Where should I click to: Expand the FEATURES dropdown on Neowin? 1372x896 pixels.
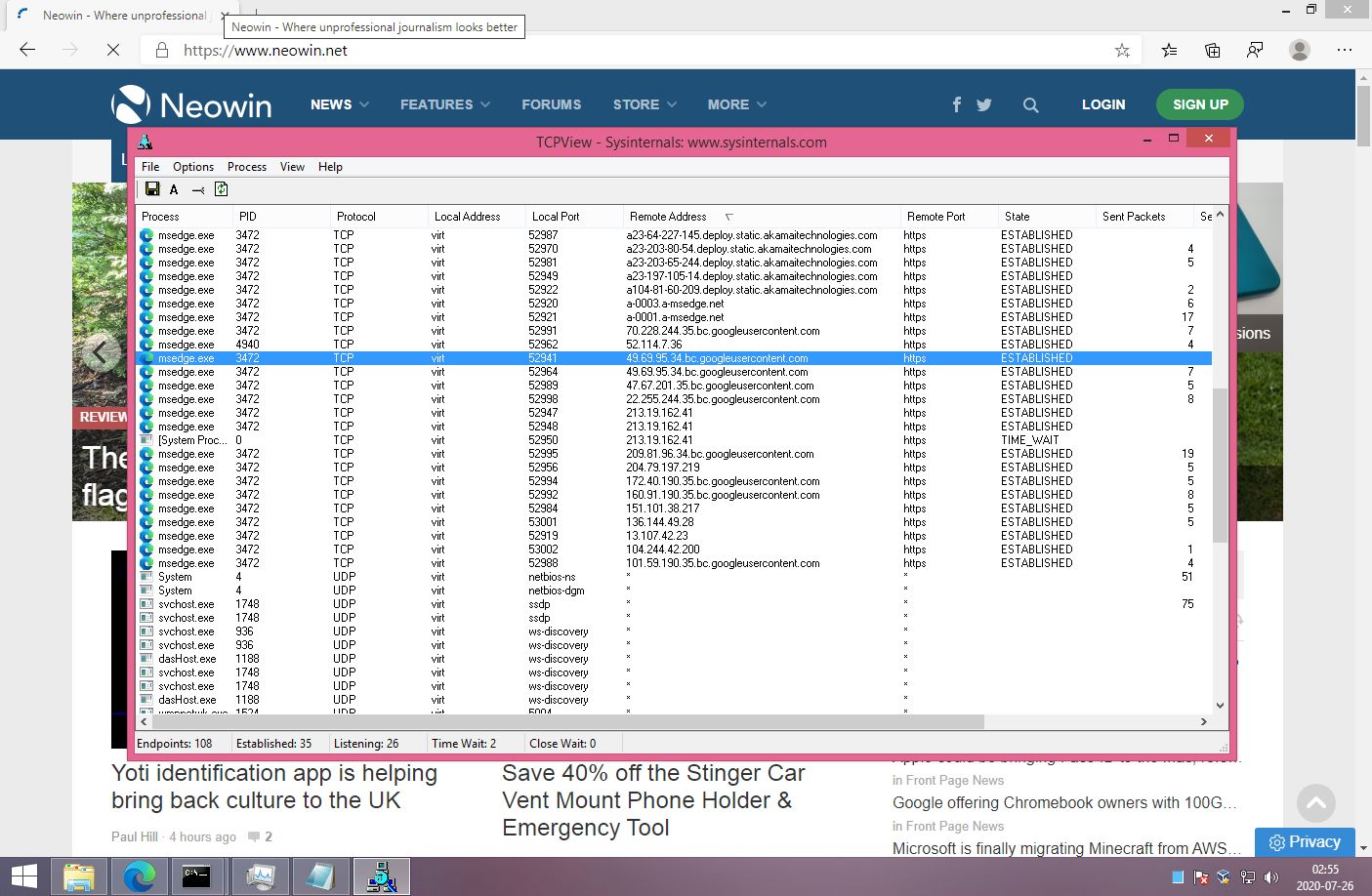(x=445, y=104)
